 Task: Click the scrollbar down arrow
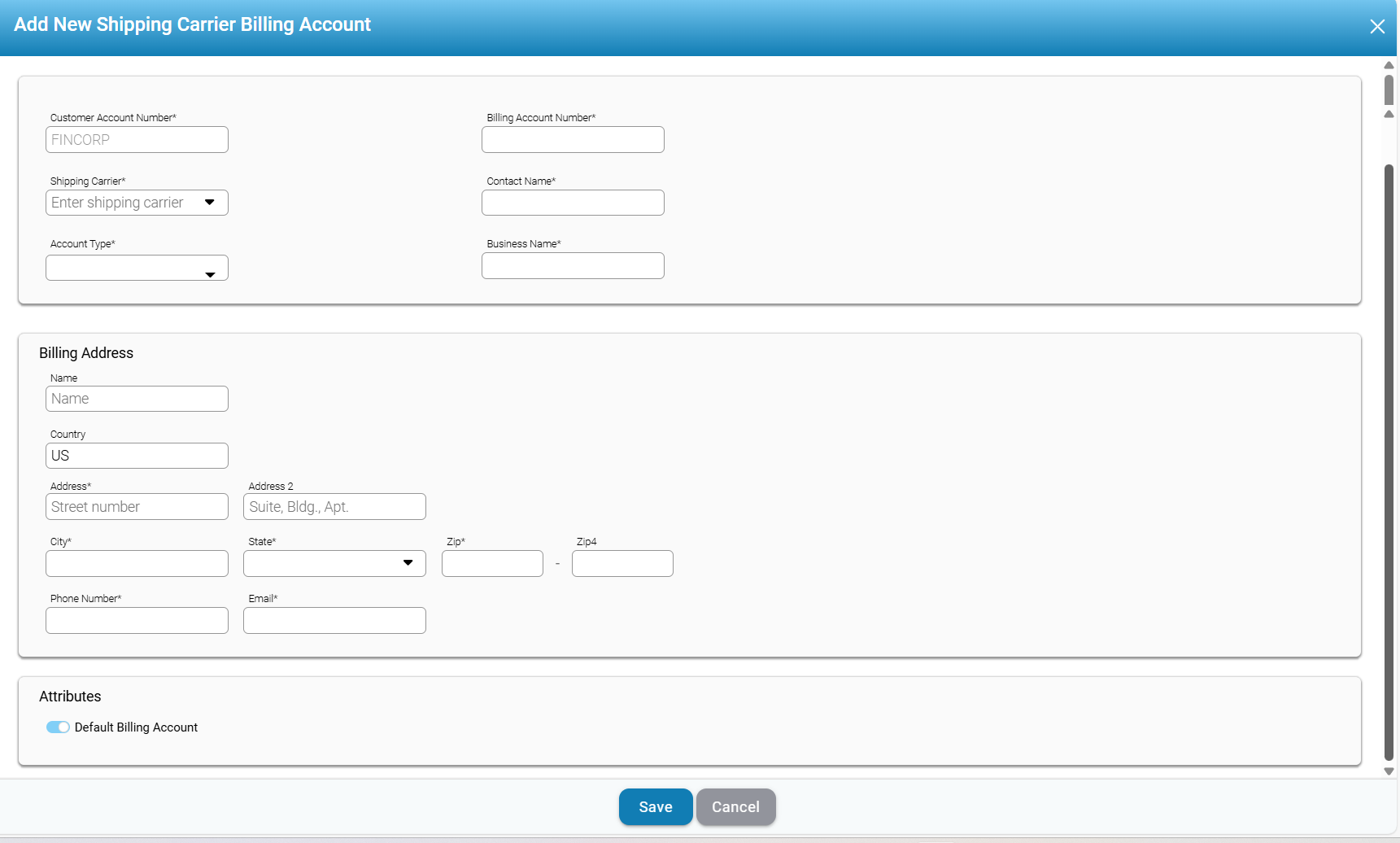(x=1389, y=771)
